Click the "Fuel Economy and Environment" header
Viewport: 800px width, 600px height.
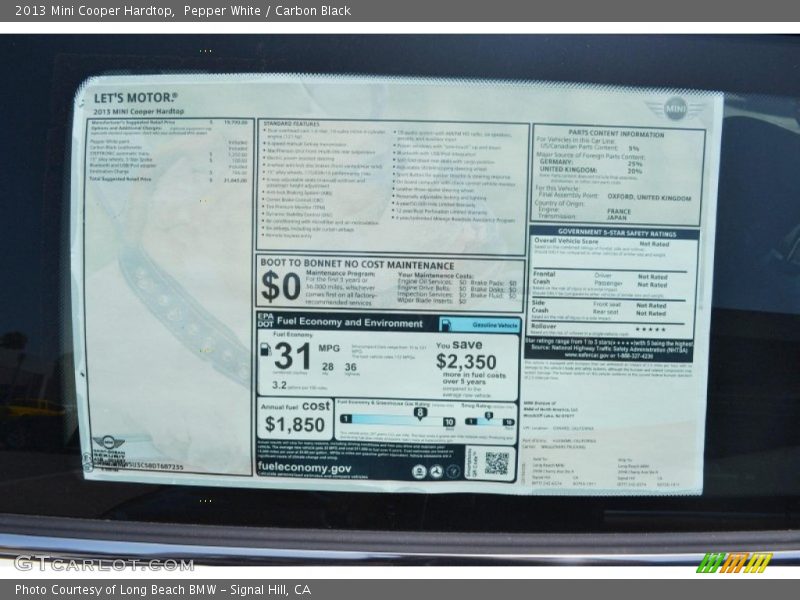[349, 322]
